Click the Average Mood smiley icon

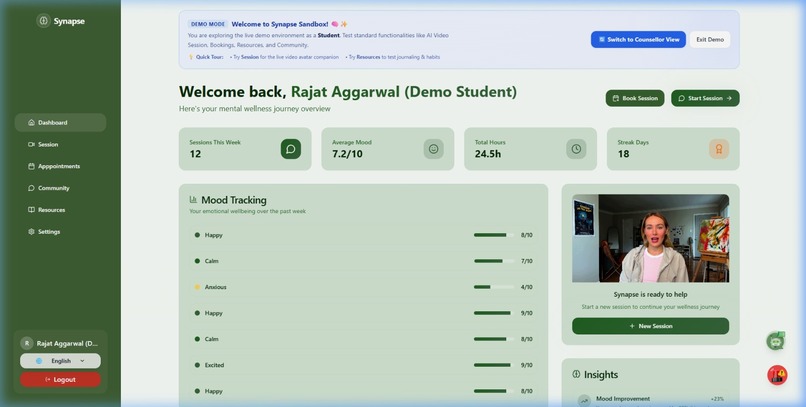coord(433,149)
